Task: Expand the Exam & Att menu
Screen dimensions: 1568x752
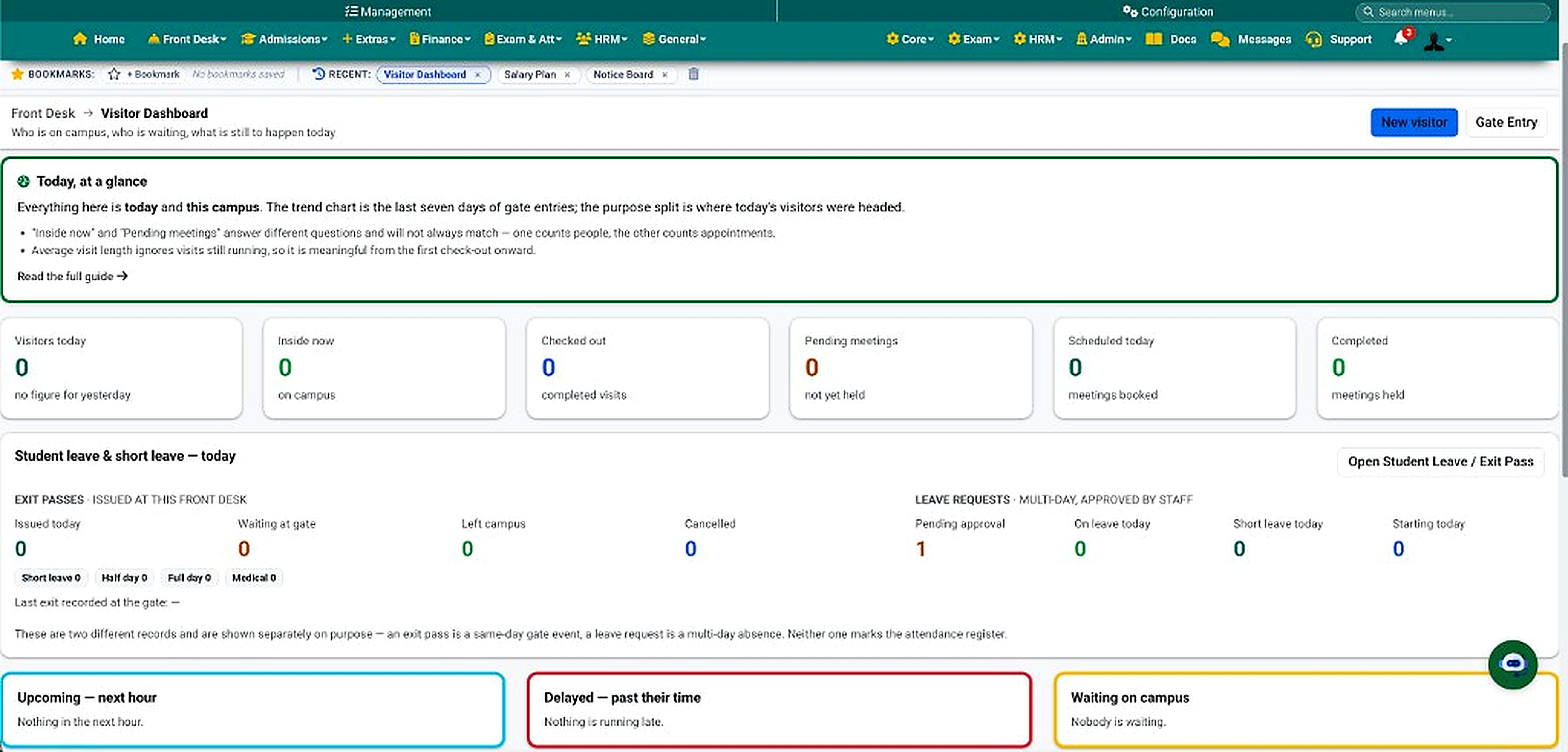Action: 523,39
